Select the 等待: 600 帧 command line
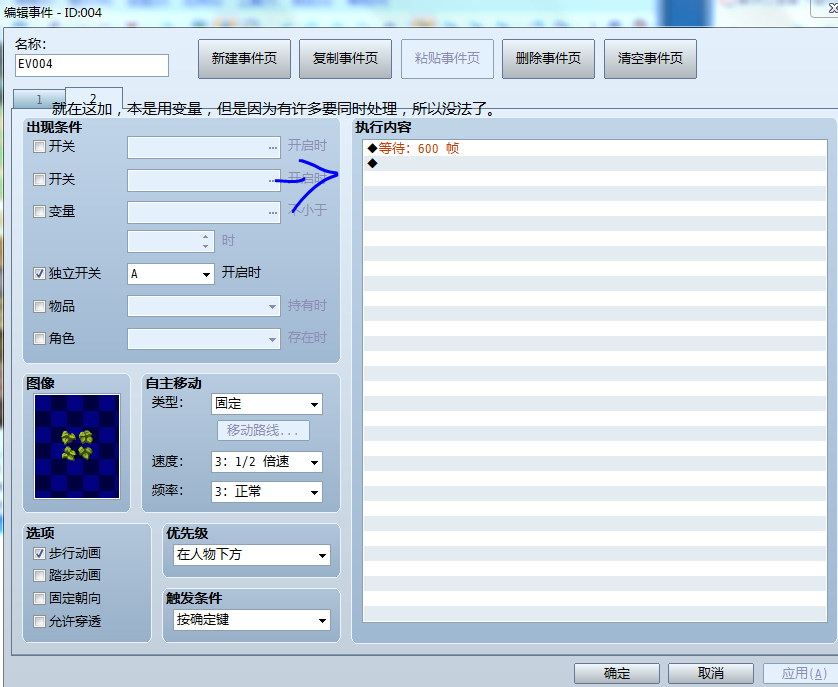The image size is (838, 687). click(595, 149)
